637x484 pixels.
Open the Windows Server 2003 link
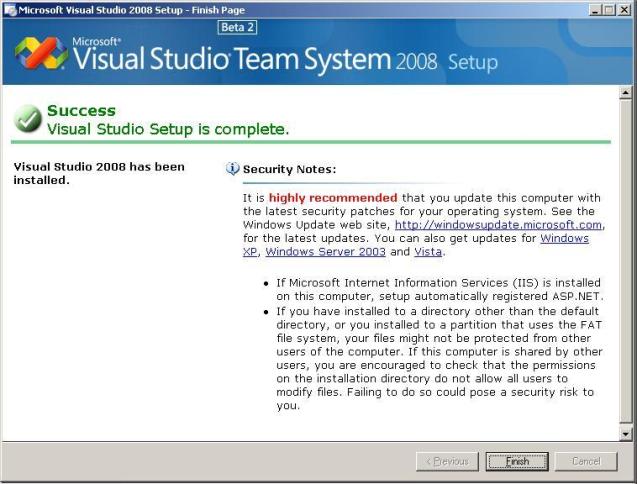click(x=317, y=252)
